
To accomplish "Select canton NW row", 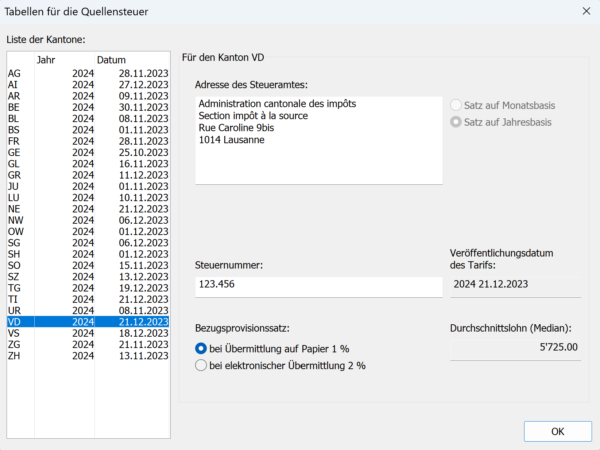I will (x=88, y=220).
